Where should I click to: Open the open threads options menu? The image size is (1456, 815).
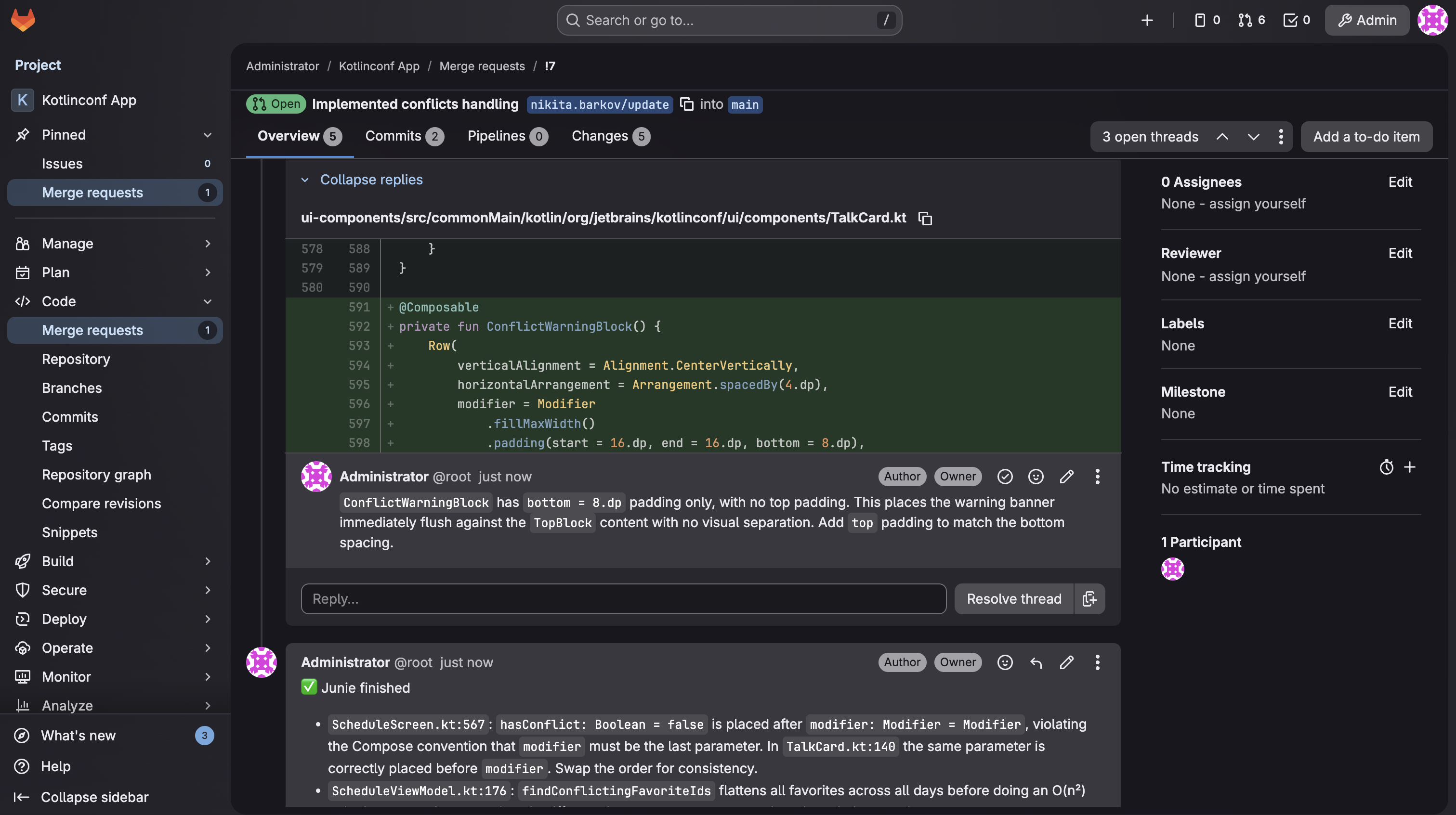(1281, 137)
